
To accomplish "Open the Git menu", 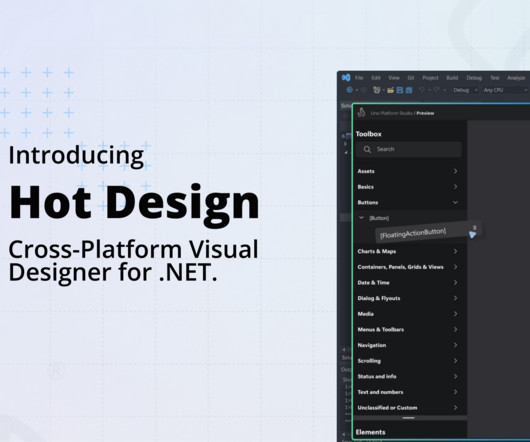I will click(411, 78).
